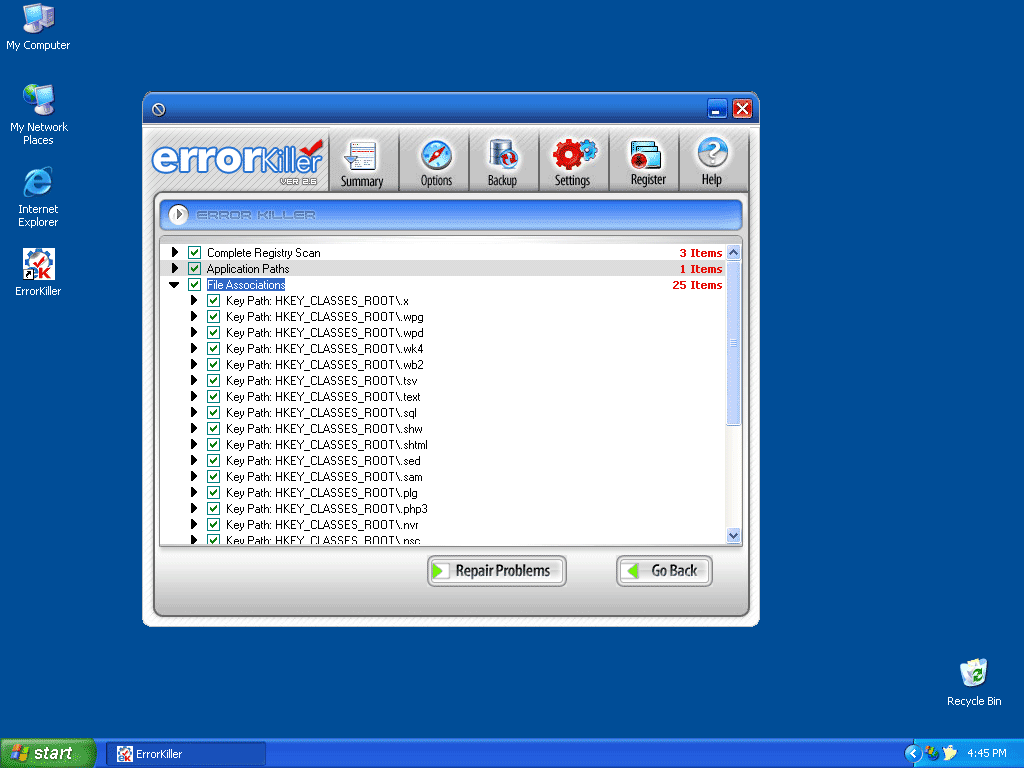Open the Recycle Bin desktop icon
Viewport: 1024px width, 768px height.
973,675
